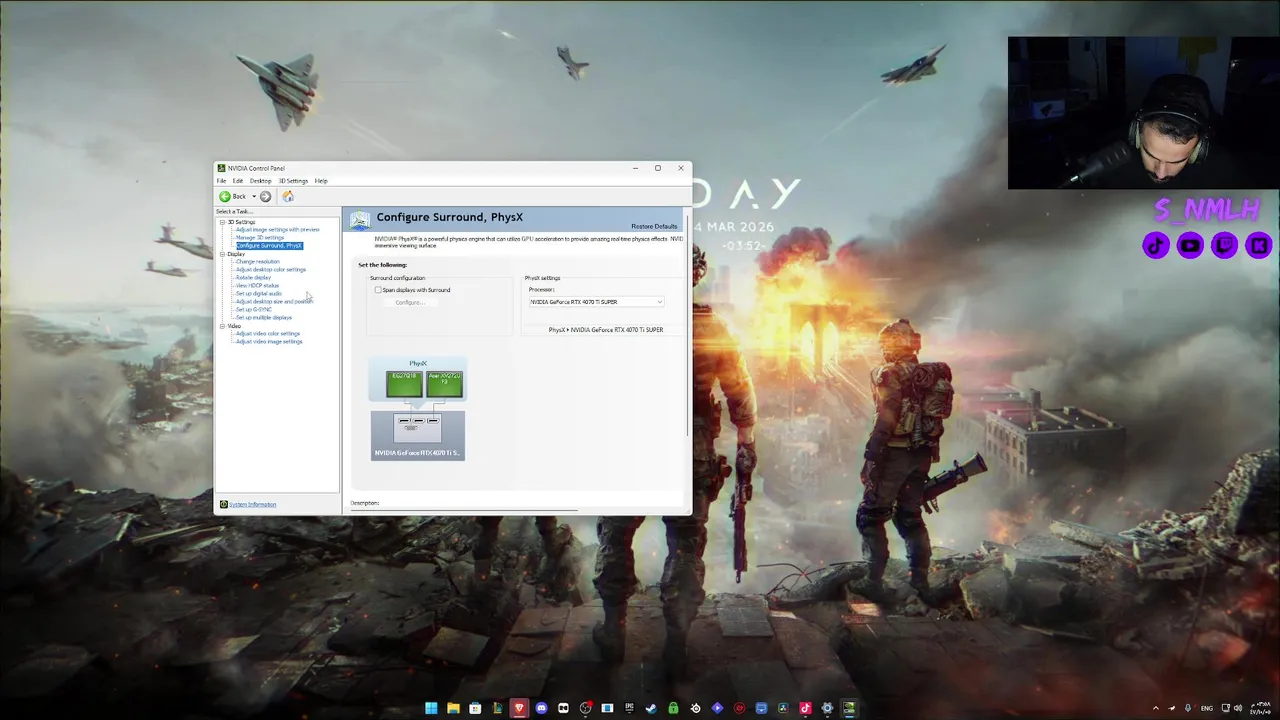Screen dimensions: 1280x720
Task: Click the Configure... button
Action: pos(410,302)
